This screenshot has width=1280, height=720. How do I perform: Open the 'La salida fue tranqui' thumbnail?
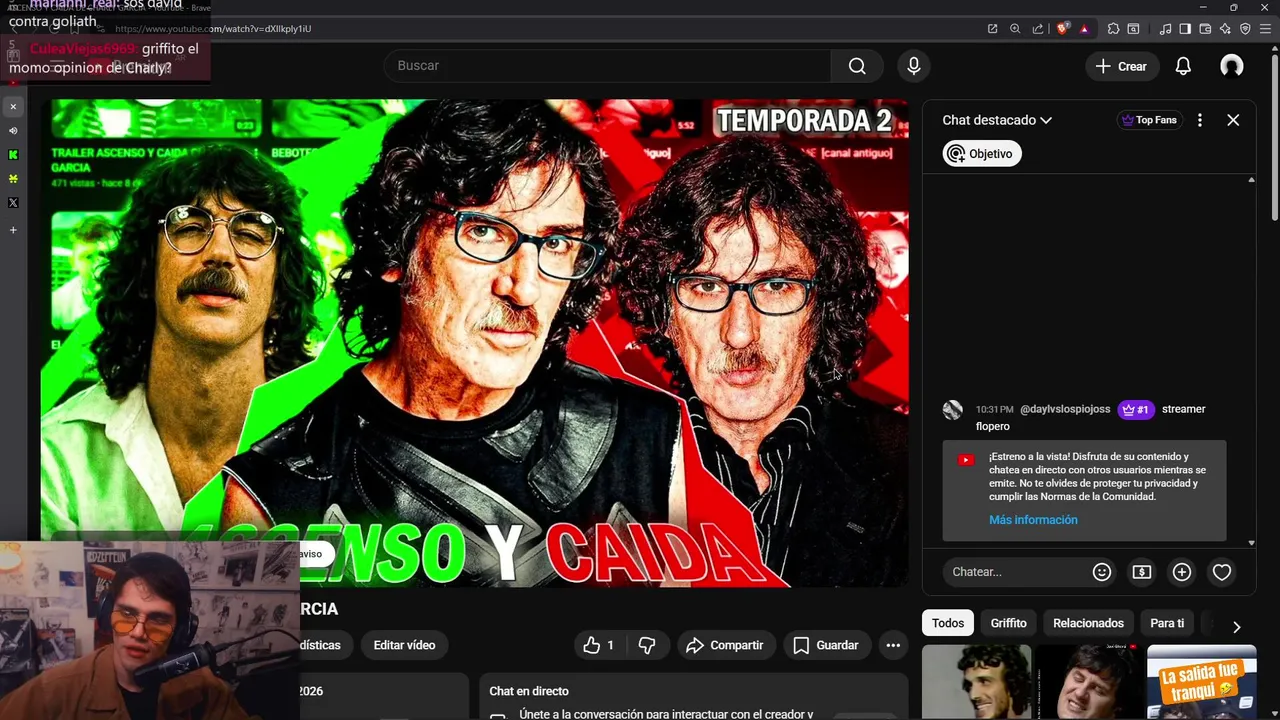tap(1202, 682)
